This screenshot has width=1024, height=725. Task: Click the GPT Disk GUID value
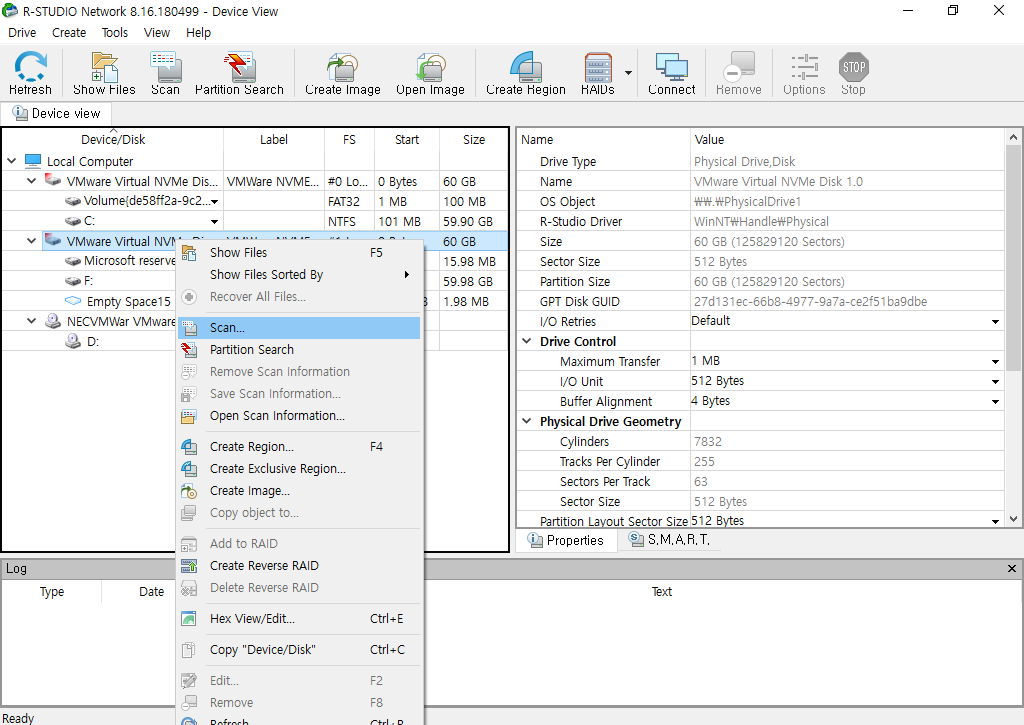(x=810, y=302)
